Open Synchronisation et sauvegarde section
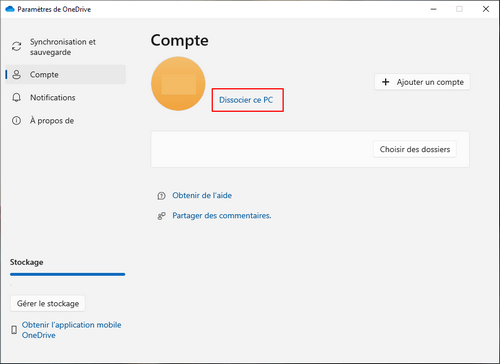 click(x=66, y=47)
